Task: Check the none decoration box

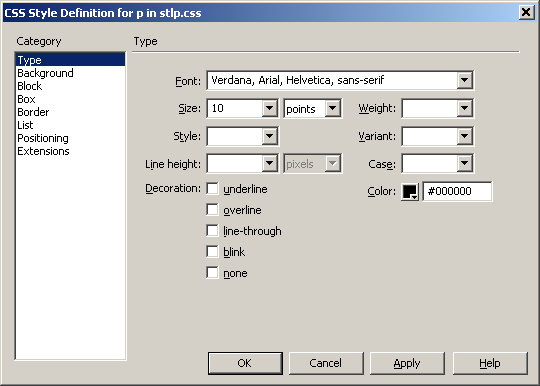Action: [212, 273]
